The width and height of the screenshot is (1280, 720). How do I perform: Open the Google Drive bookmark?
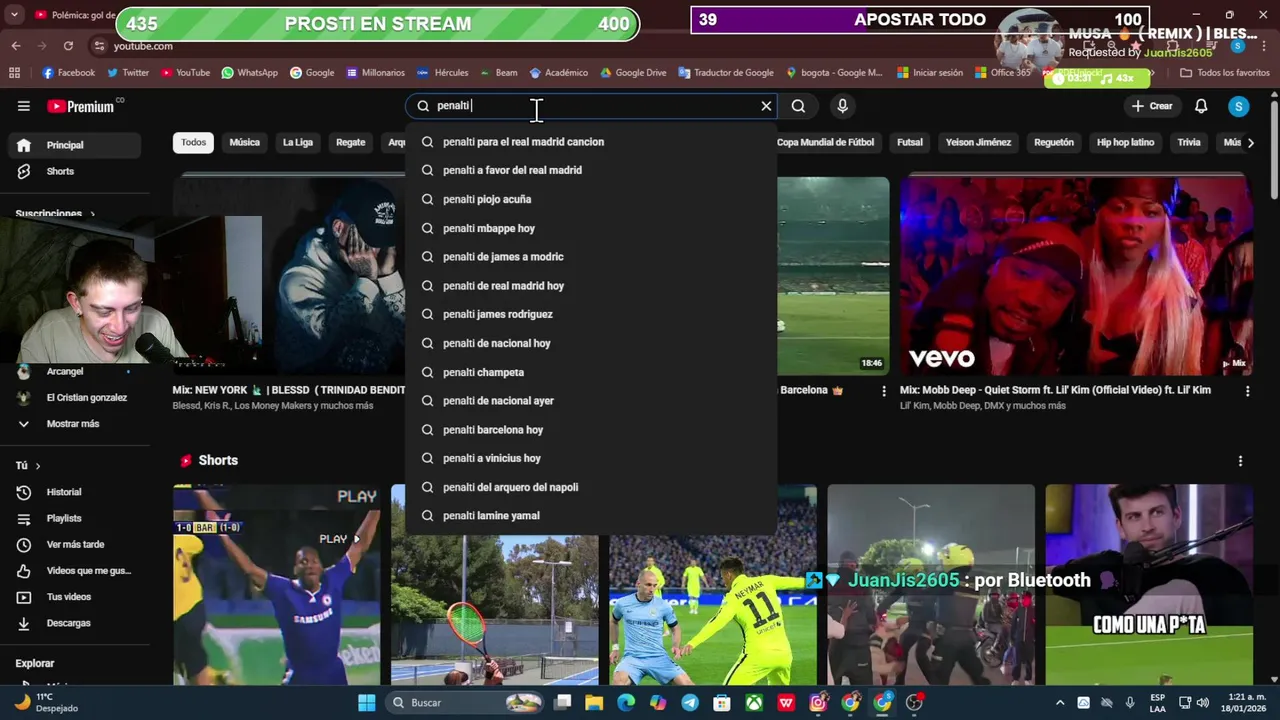point(633,73)
